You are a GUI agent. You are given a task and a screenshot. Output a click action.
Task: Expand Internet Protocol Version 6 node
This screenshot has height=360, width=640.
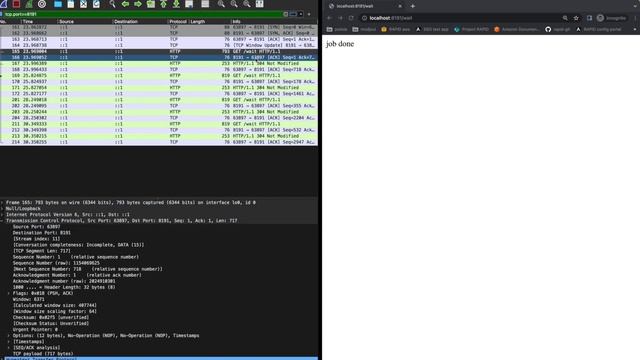[2, 214]
